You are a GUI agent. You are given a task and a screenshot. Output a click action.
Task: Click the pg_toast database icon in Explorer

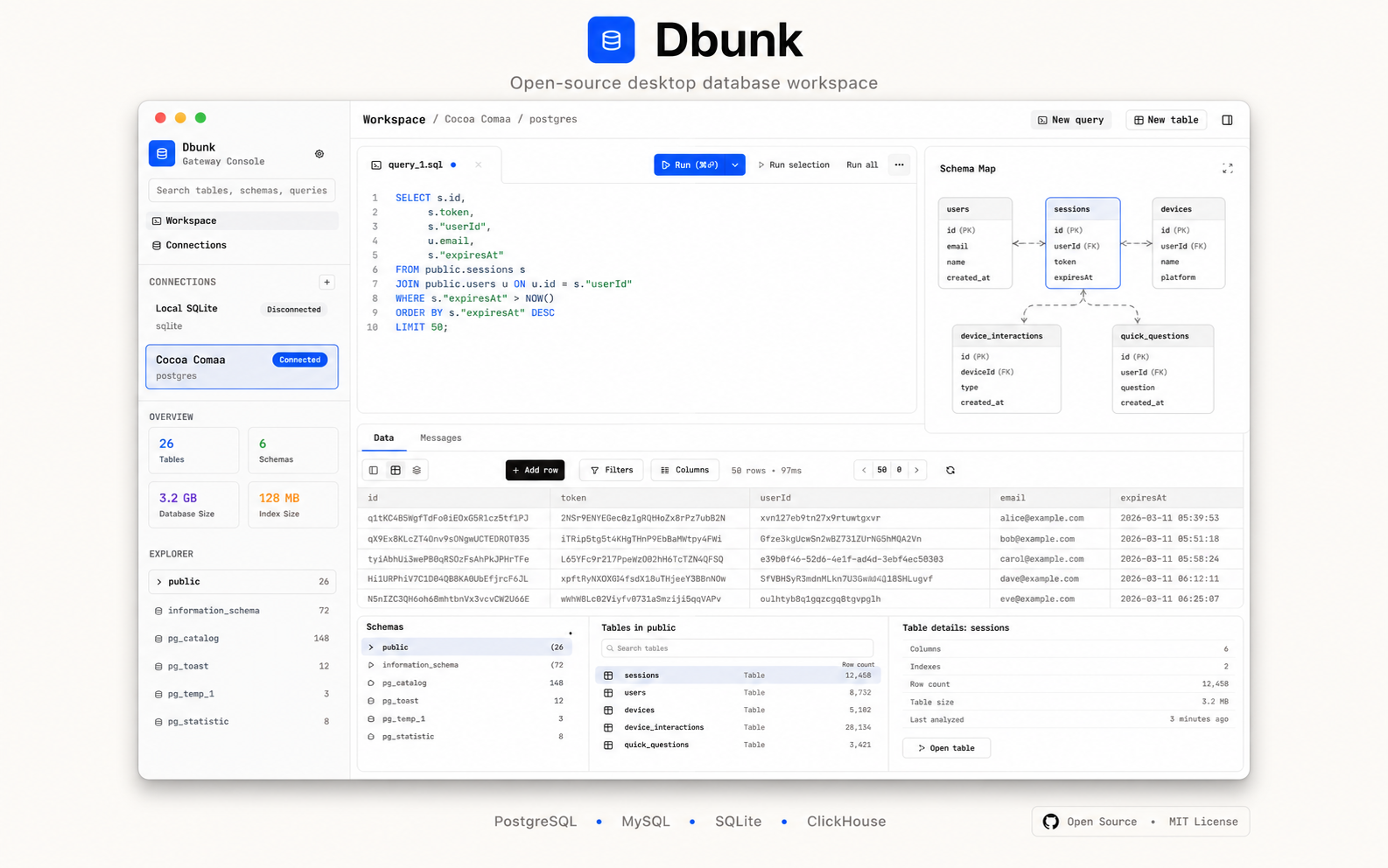click(158, 667)
